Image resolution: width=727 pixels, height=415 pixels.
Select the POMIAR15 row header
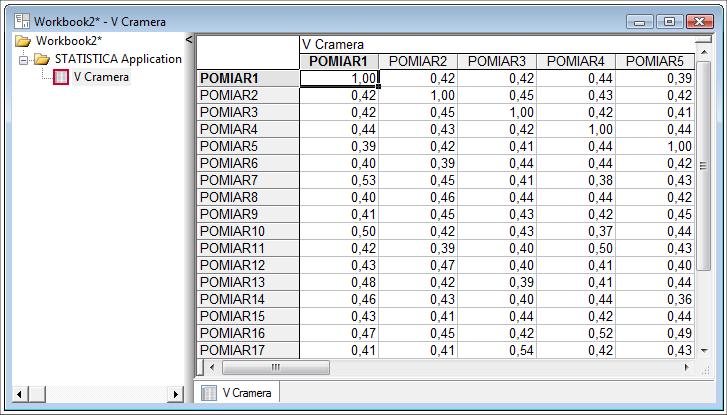point(248,316)
